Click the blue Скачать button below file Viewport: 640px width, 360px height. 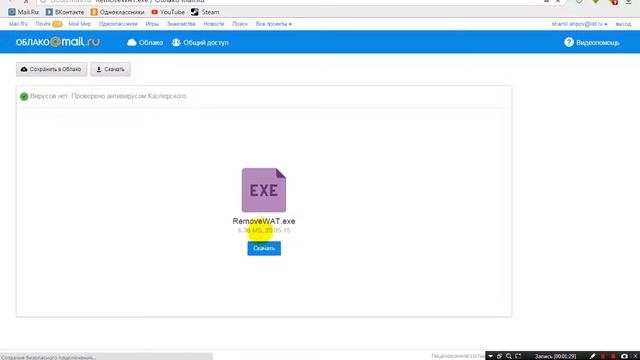pos(264,249)
